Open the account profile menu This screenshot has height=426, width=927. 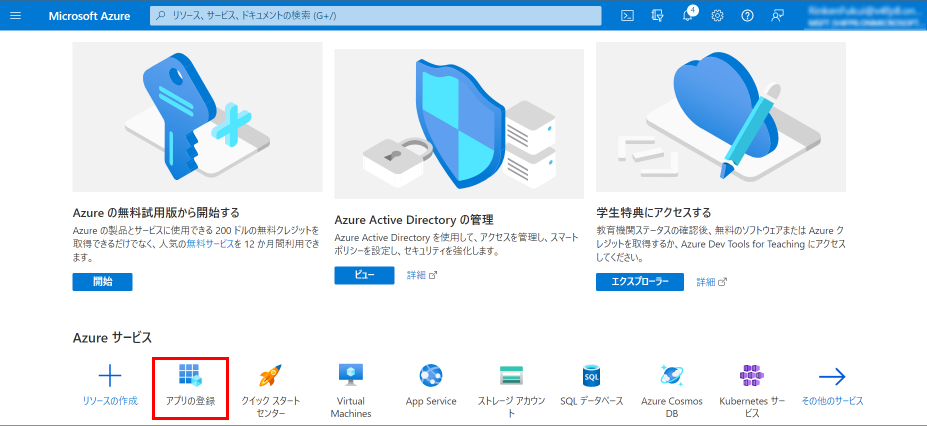[x=866, y=15]
